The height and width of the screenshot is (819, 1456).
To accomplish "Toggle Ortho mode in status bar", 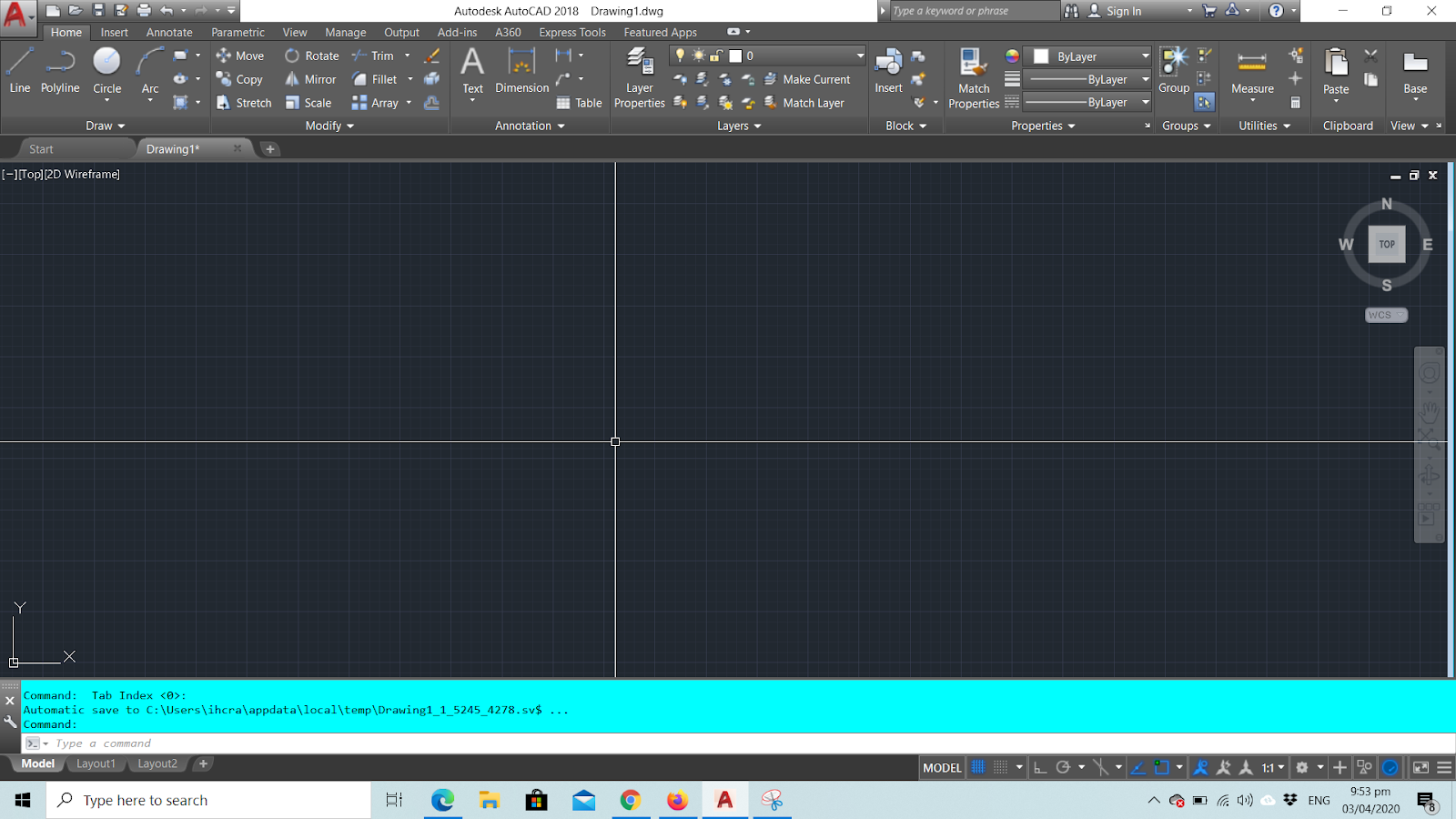I will (1040, 767).
